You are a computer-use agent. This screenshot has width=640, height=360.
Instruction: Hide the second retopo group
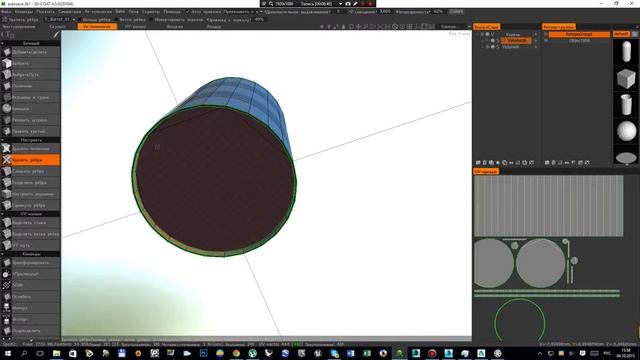click(546, 41)
